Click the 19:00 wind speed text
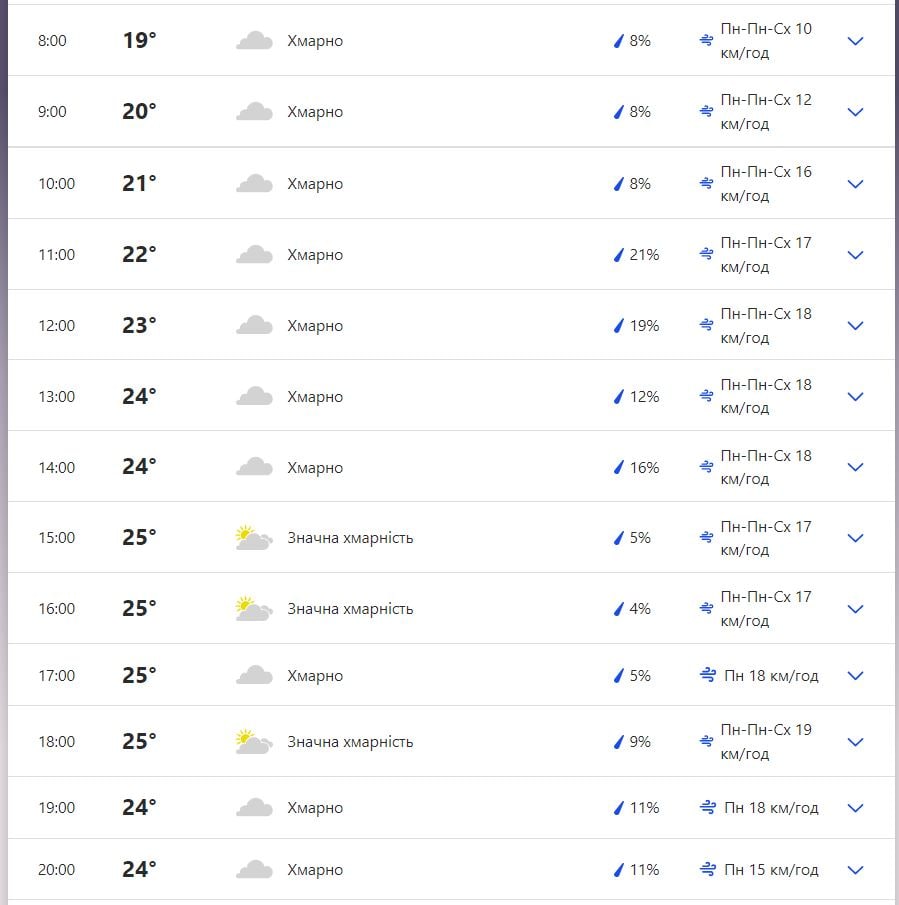Screen dimensions: 899x905 pos(771,808)
